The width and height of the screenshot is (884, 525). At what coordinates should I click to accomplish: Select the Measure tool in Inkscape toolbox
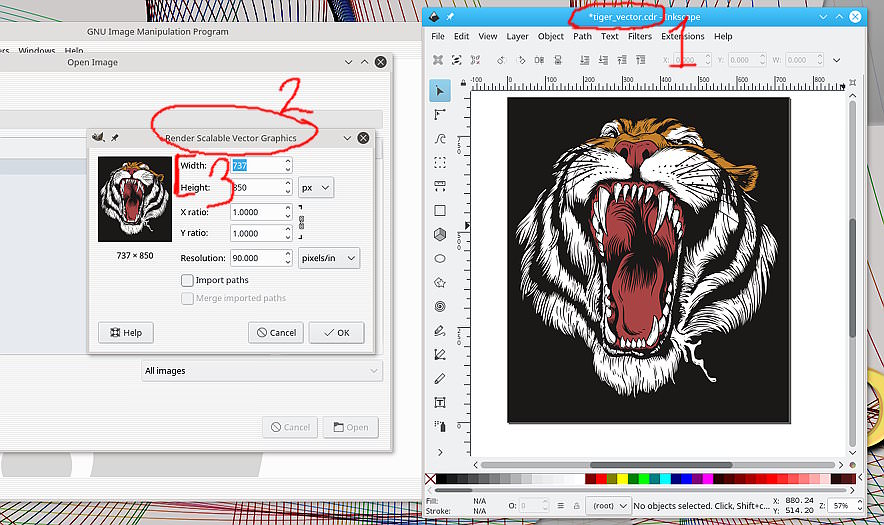(x=440, y=186)
